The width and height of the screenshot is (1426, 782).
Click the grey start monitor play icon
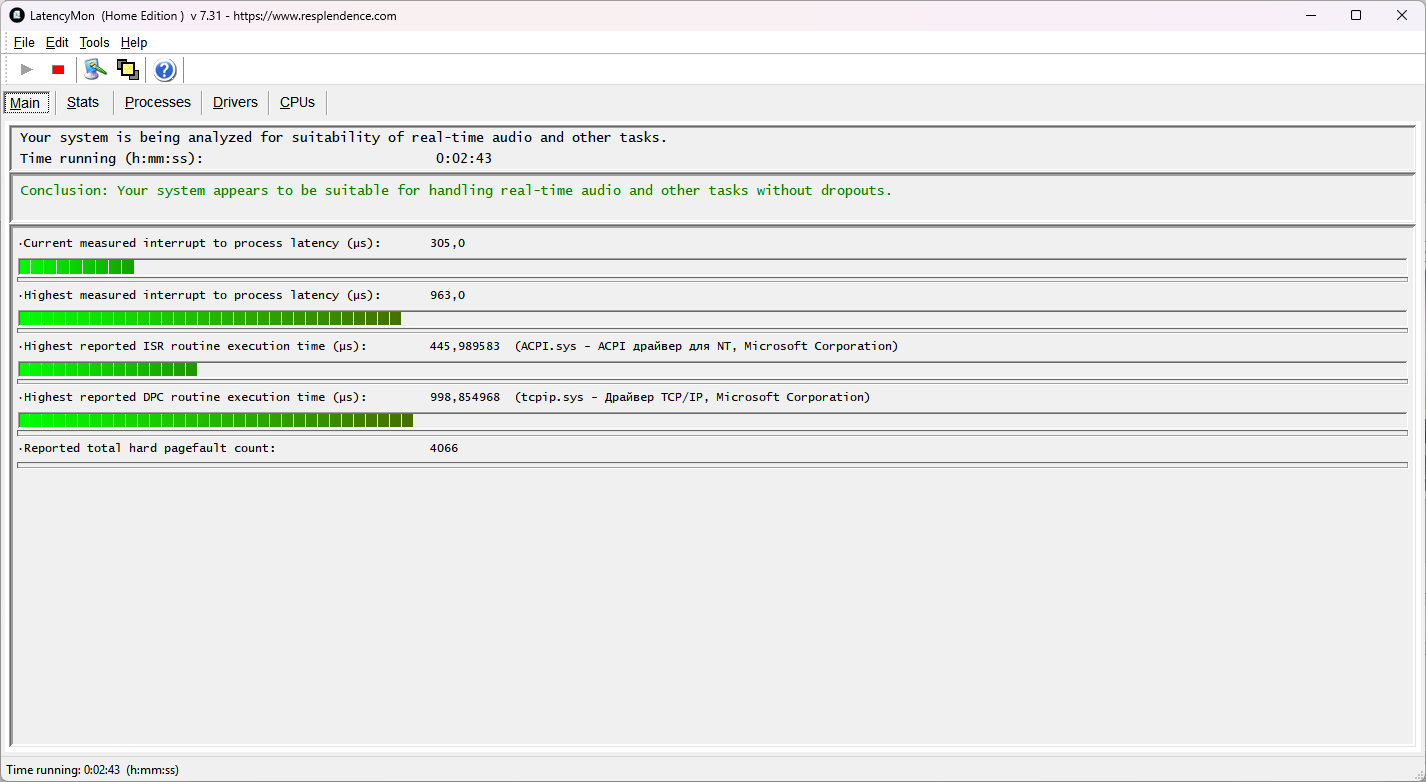point(27,70)
